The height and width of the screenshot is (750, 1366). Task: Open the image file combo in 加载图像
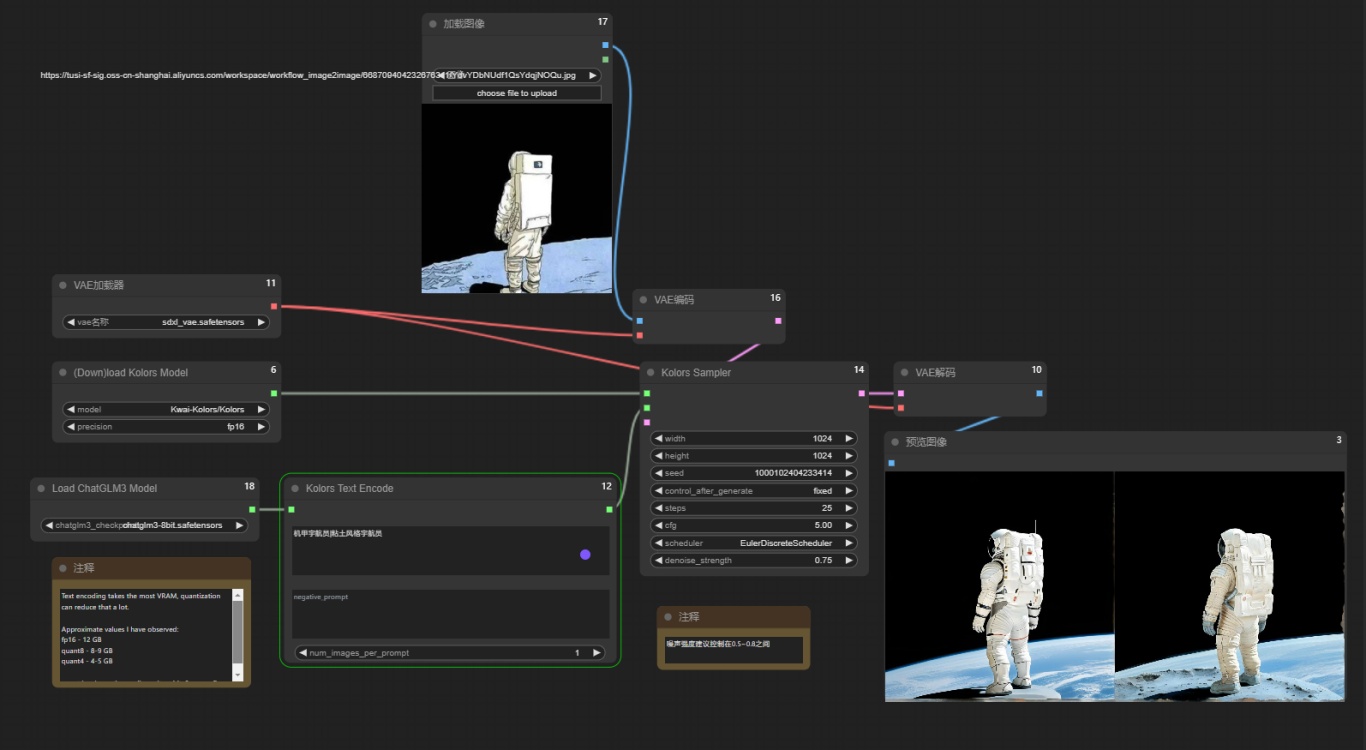(516, 75)
